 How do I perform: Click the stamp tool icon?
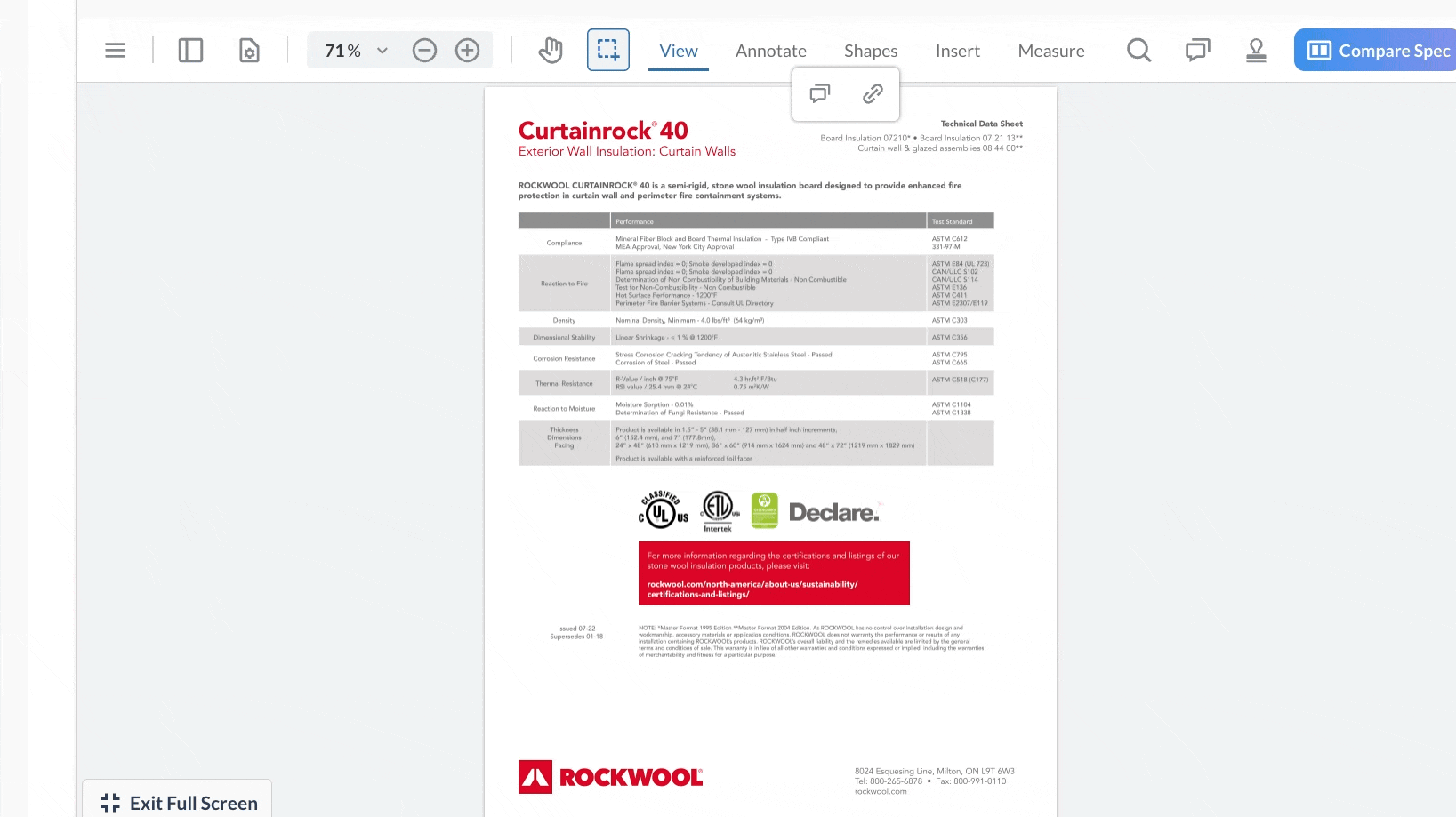[x=1256, y=51]
